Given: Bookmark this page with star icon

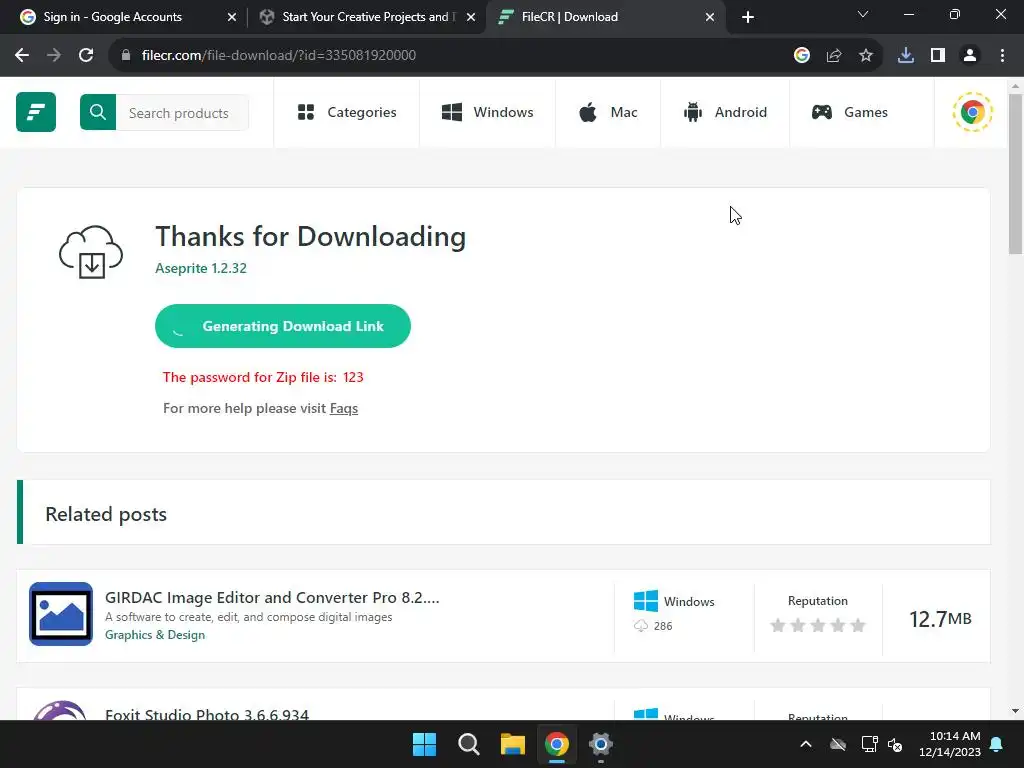Looking at the screenshot, I should tap(866, 55).
